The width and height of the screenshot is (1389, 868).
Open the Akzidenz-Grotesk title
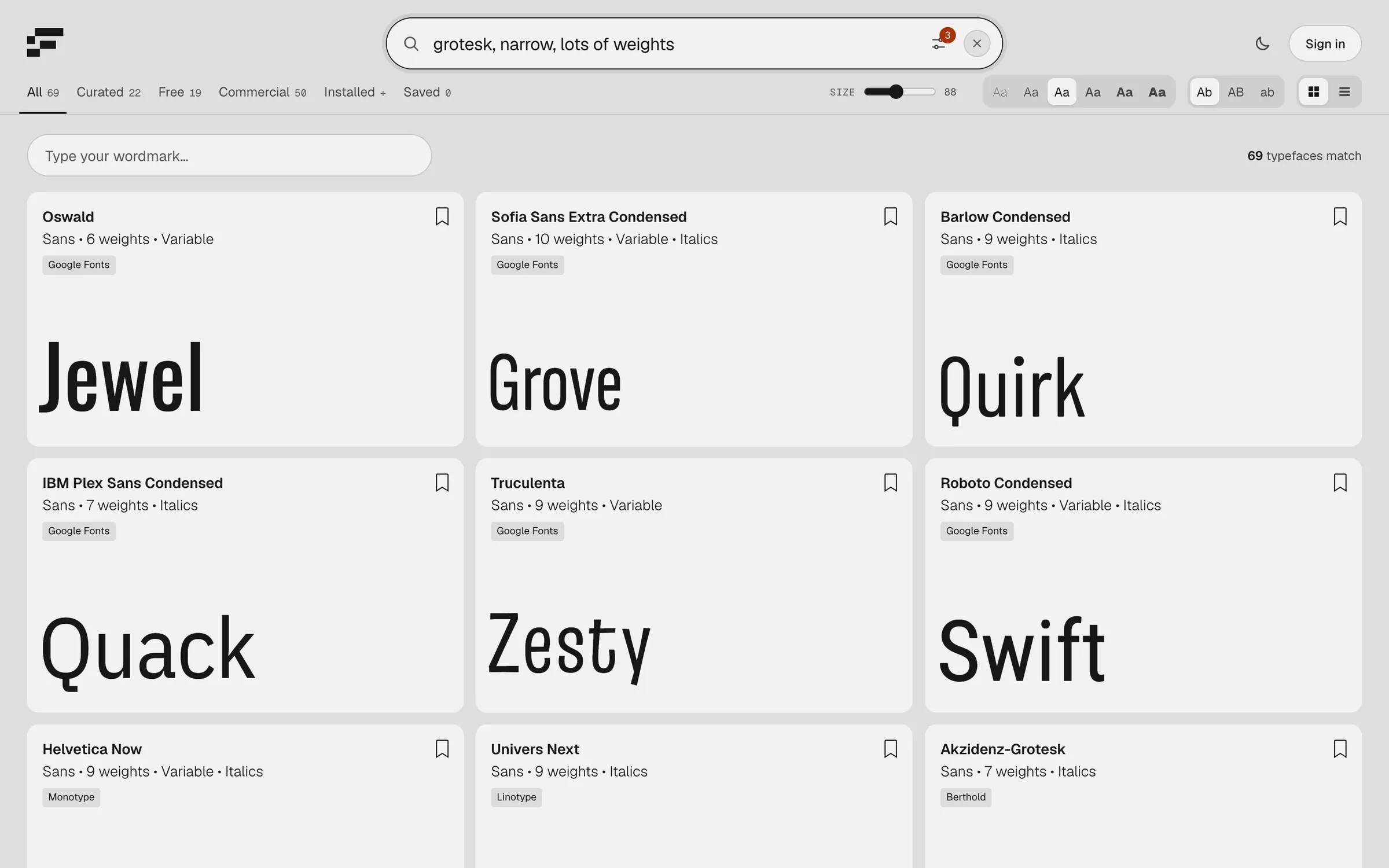pyautogui.click(x=1003, y=749)
